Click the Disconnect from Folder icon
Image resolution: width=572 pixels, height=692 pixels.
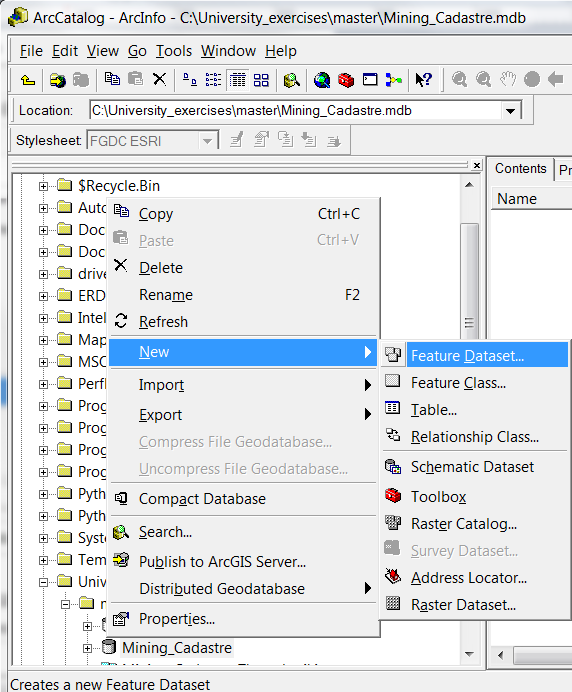[x=81, y=80]
